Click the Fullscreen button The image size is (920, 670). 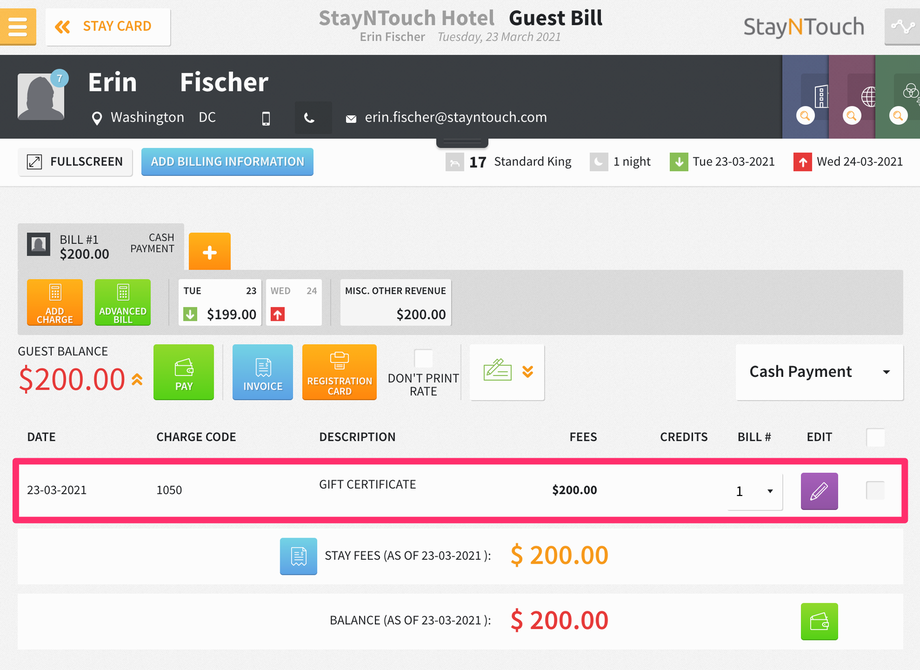(75, 162)
